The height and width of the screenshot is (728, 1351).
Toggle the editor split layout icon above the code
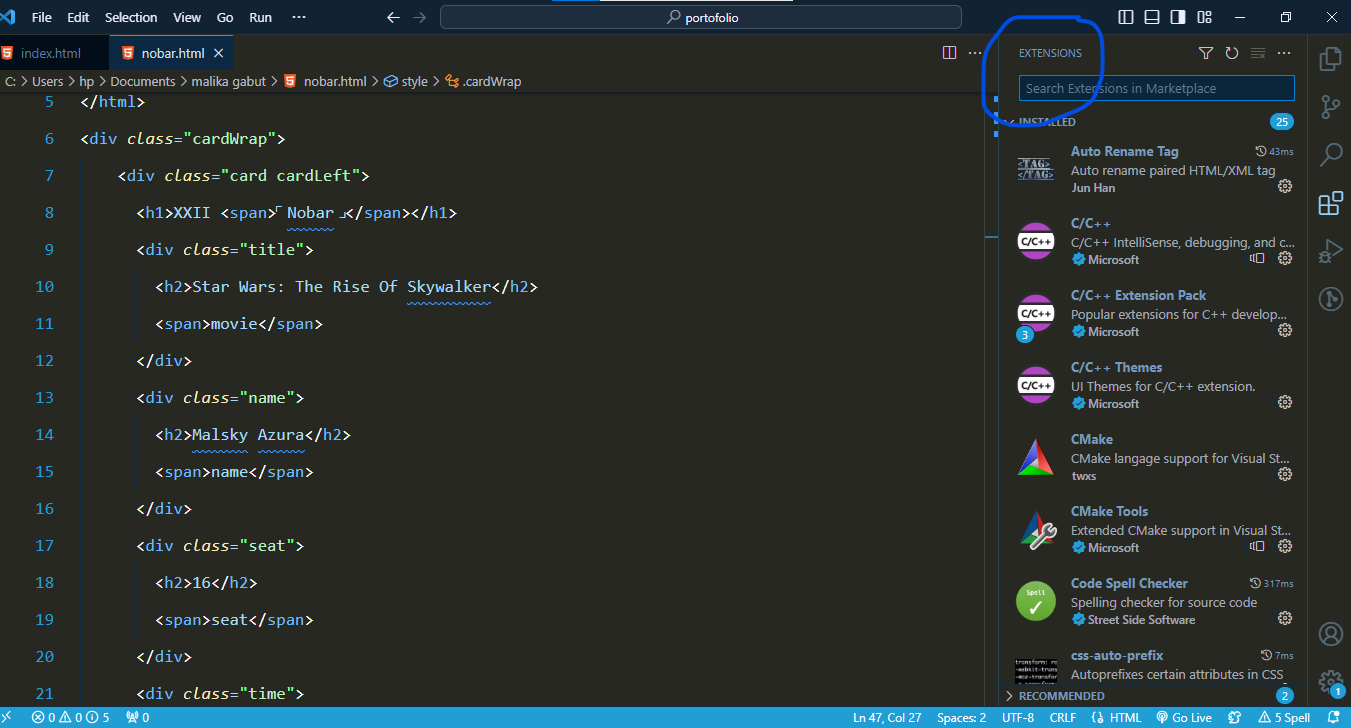point(948,52)
